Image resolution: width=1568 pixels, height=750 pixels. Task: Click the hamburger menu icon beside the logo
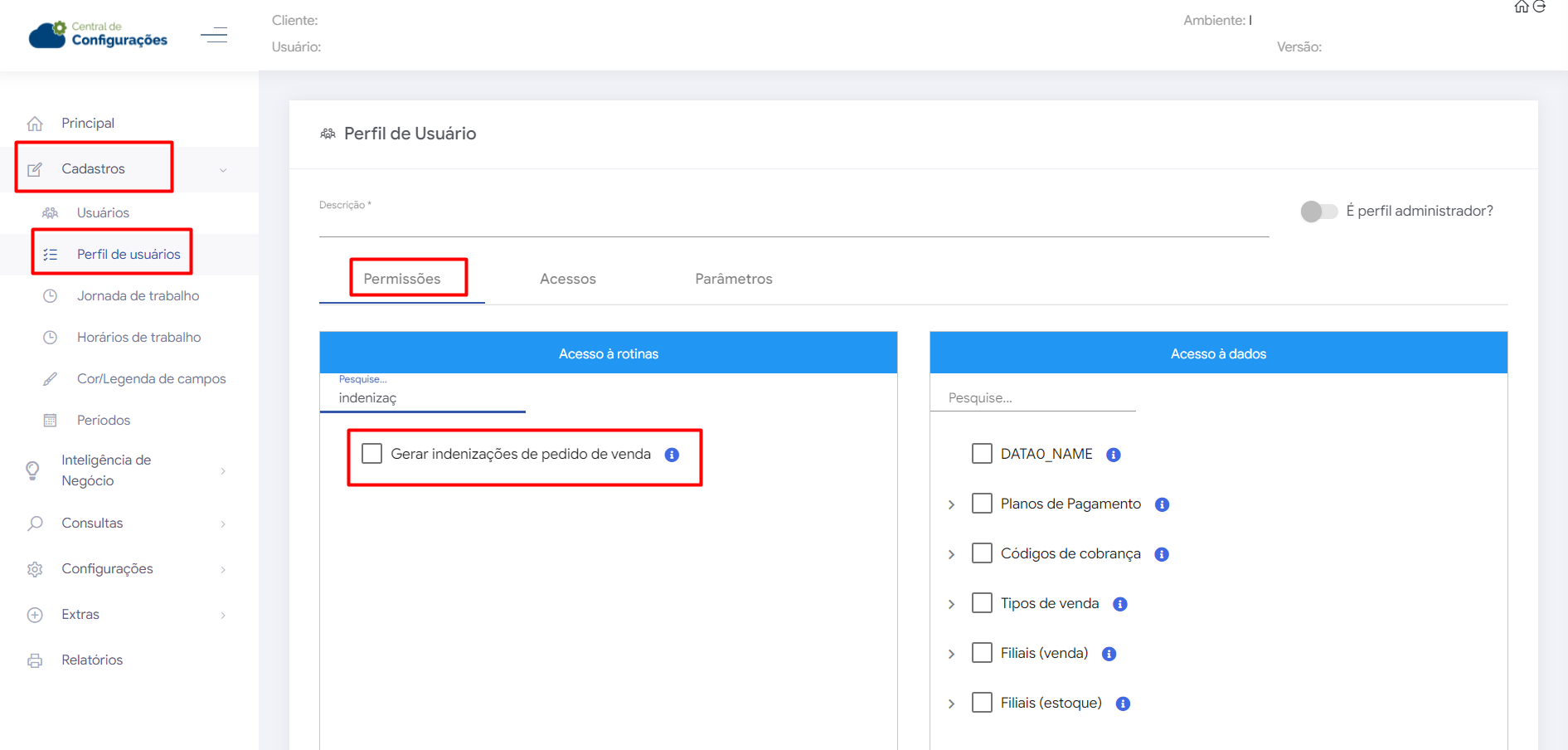[214, 35]
